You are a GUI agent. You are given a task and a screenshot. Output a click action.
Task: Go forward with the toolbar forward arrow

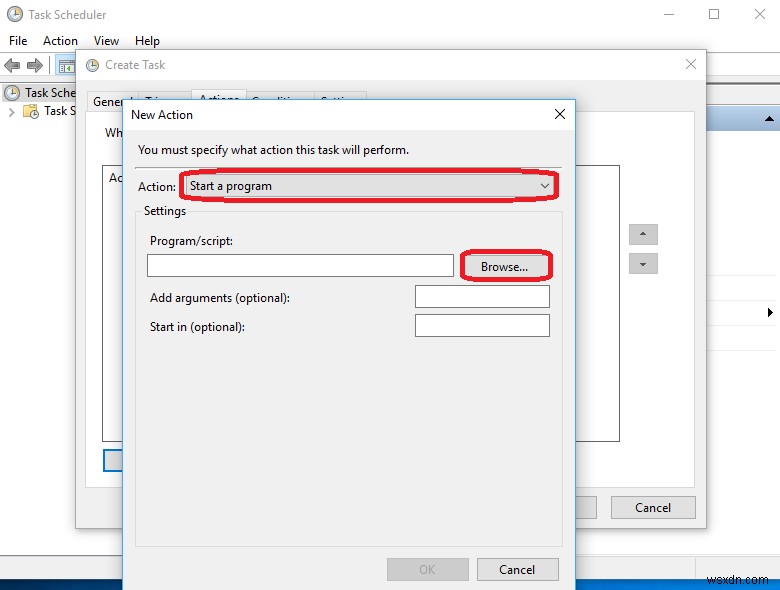click(x=34, y=65)
